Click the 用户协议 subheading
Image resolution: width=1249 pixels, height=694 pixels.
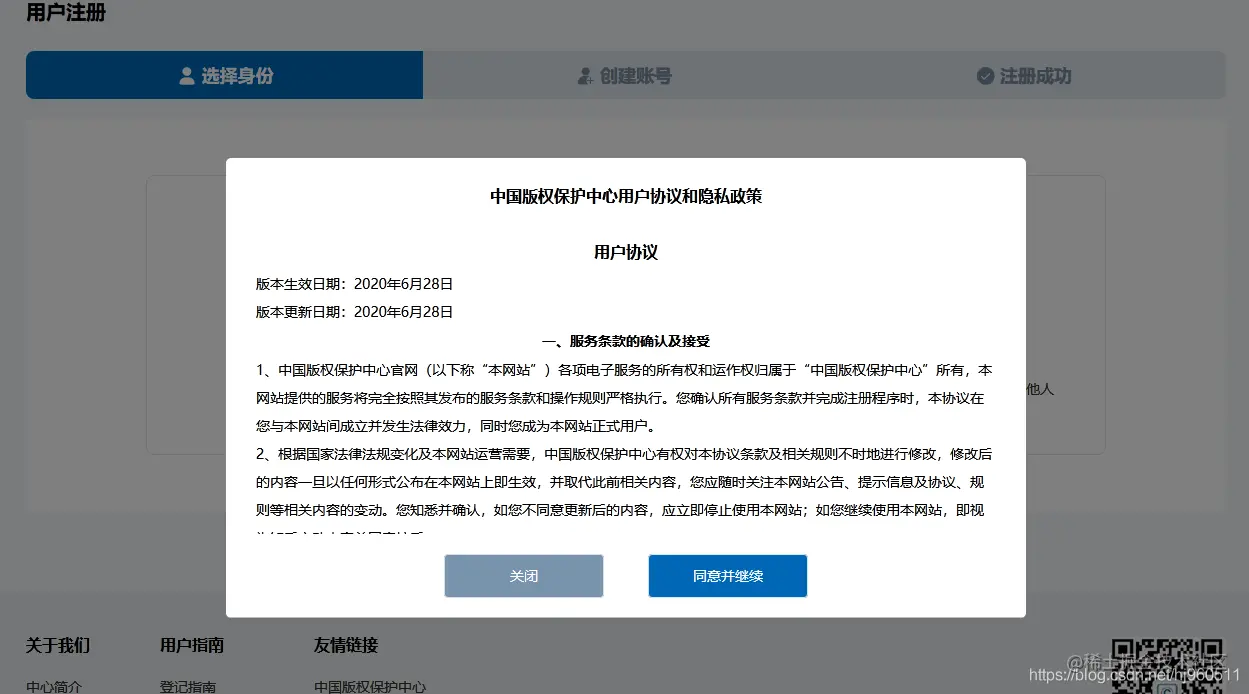(626, 252)
